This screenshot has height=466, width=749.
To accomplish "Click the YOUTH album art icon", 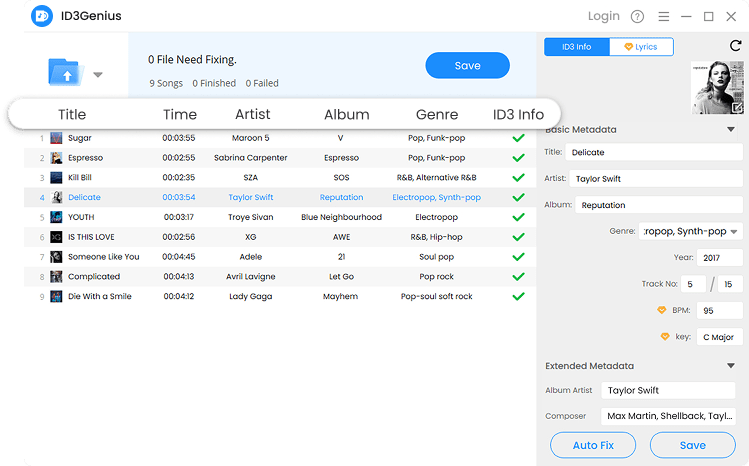I will pyautogui.click(x=56, y=217).
